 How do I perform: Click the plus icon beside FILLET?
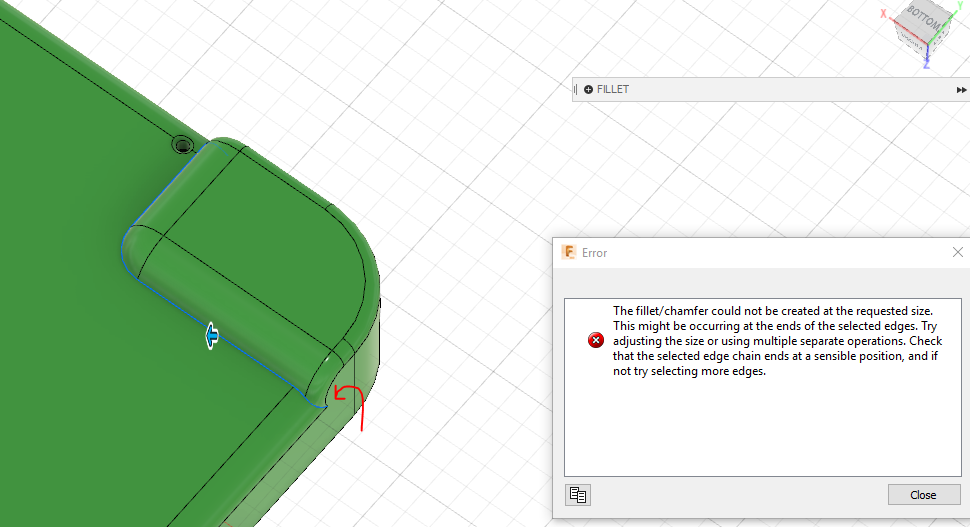pyautogui.click(x=588, y=90)
